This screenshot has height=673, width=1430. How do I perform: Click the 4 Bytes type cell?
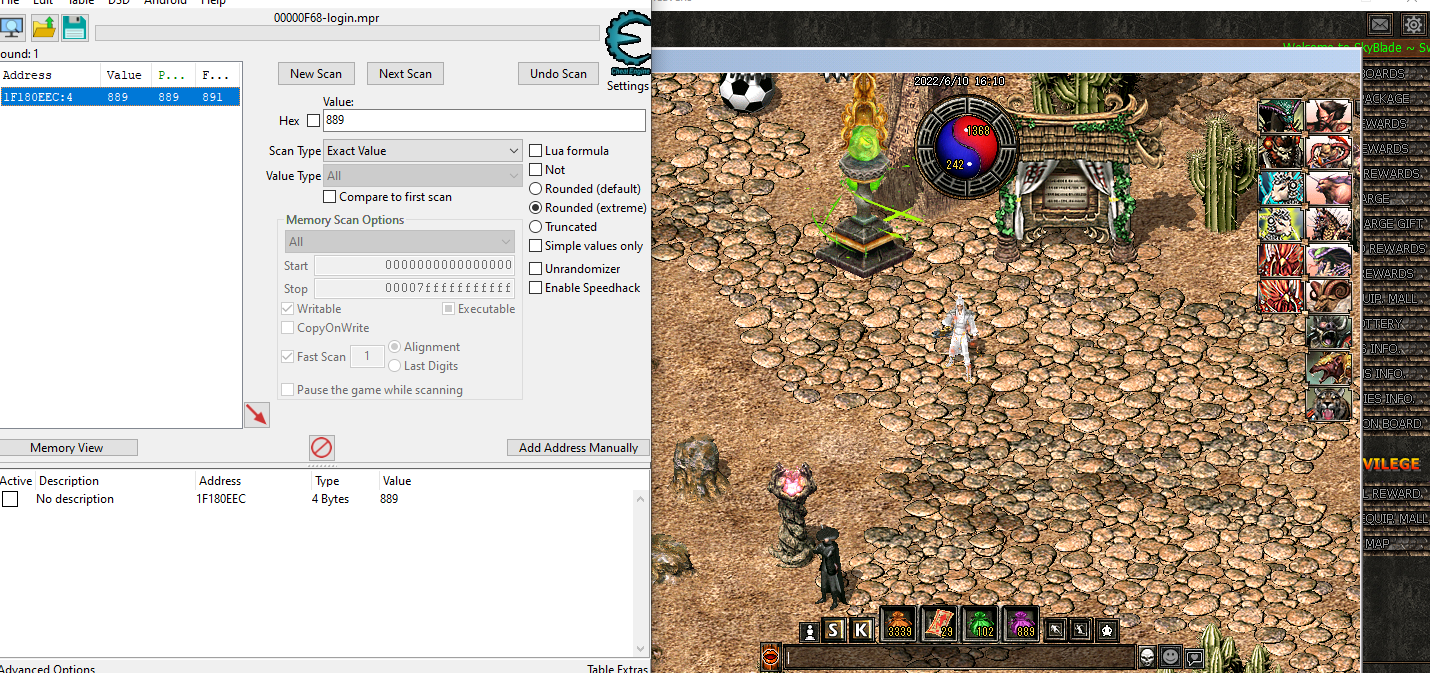[330, 499]
